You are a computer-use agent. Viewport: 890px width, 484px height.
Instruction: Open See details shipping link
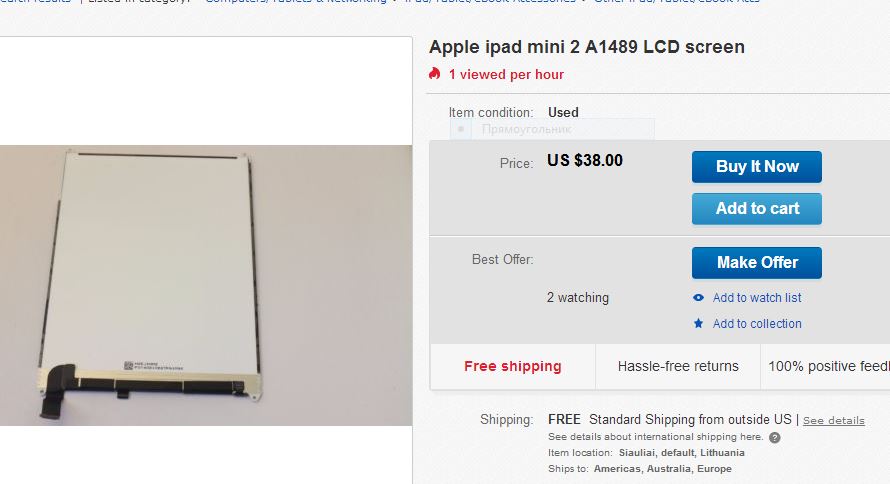833,420
